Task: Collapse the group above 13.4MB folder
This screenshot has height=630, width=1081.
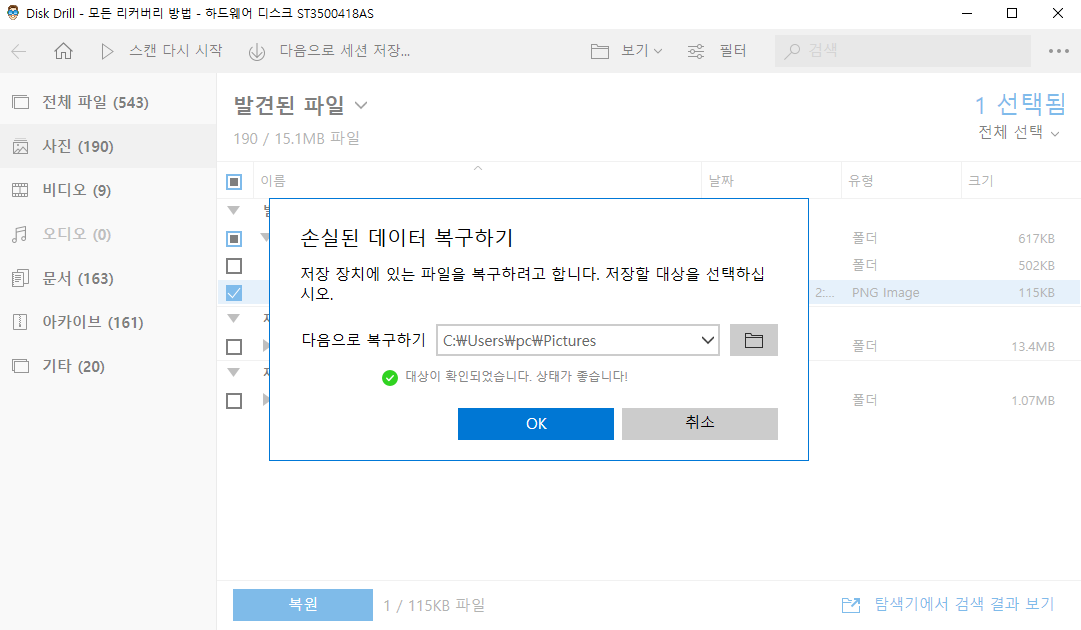Action: (234, 318)
